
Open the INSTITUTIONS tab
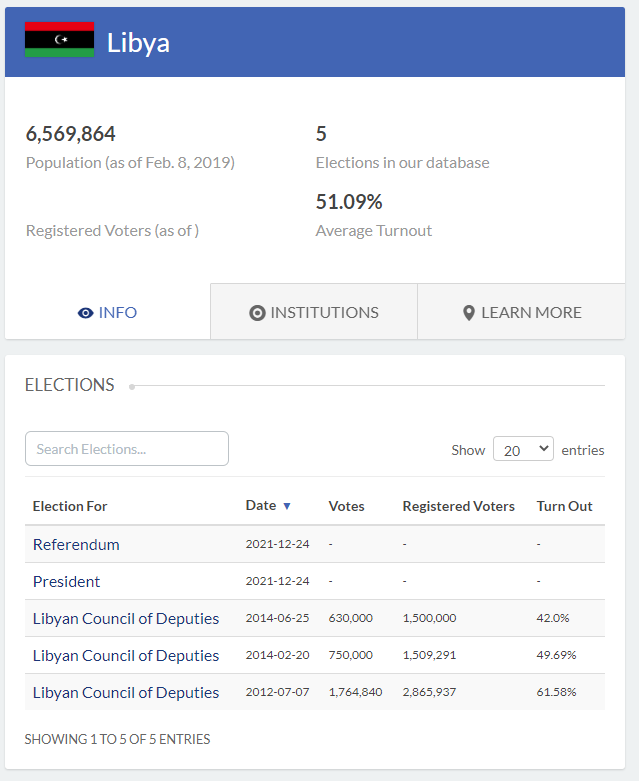(313, 312)
